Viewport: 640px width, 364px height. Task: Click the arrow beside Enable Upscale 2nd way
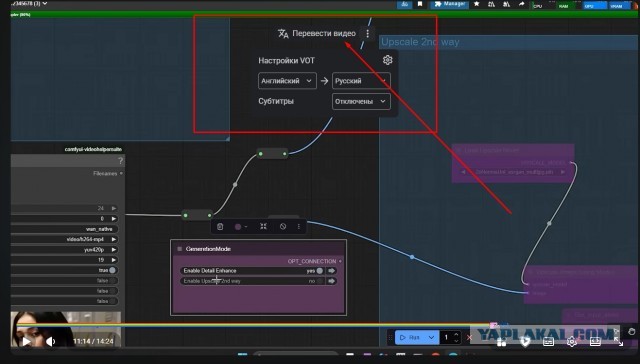[x=331, y=281]
